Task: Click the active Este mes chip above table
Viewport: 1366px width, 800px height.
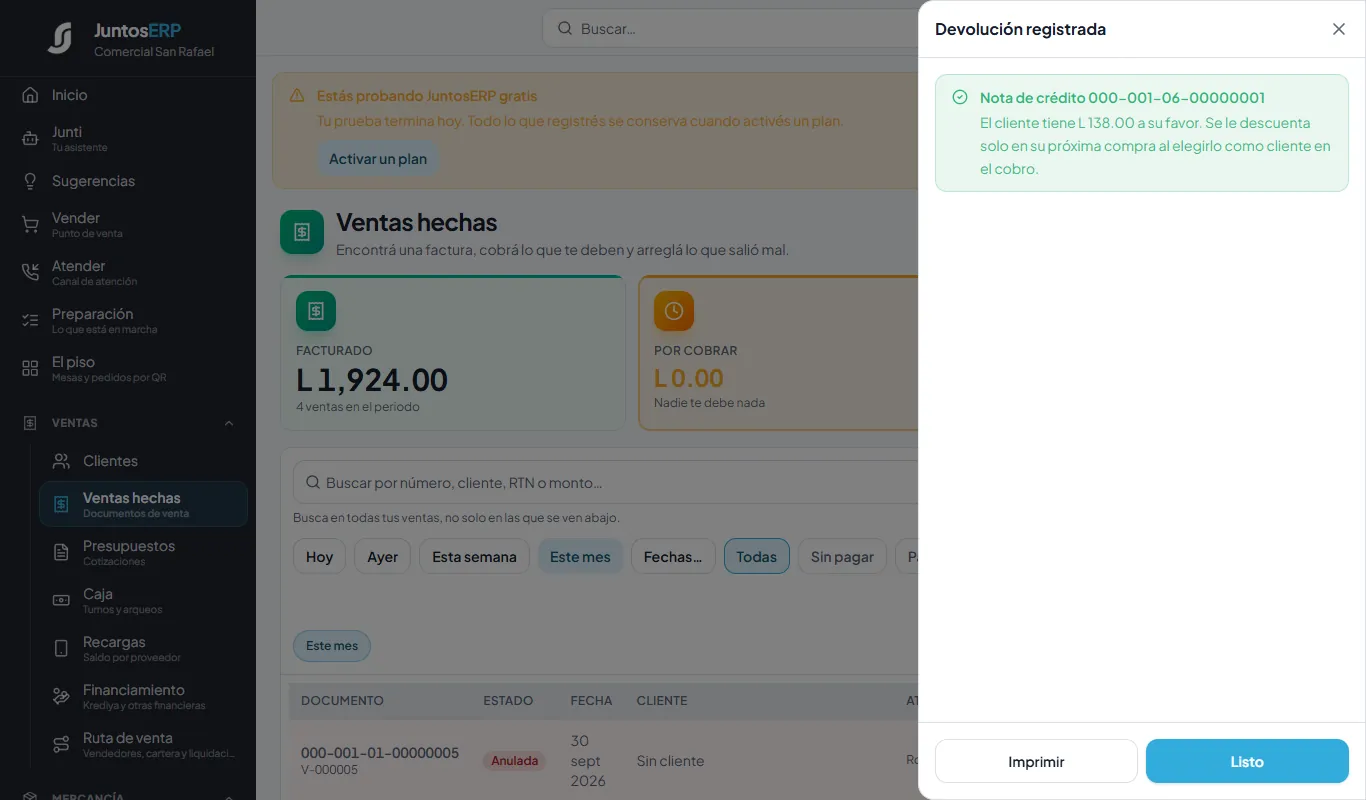Action: click(x=332, y=646)
